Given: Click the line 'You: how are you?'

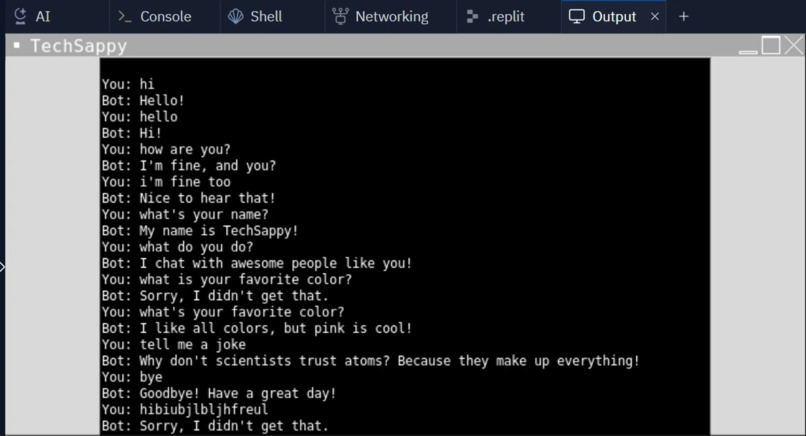Looking at the screenshot, I should [166, 150].
